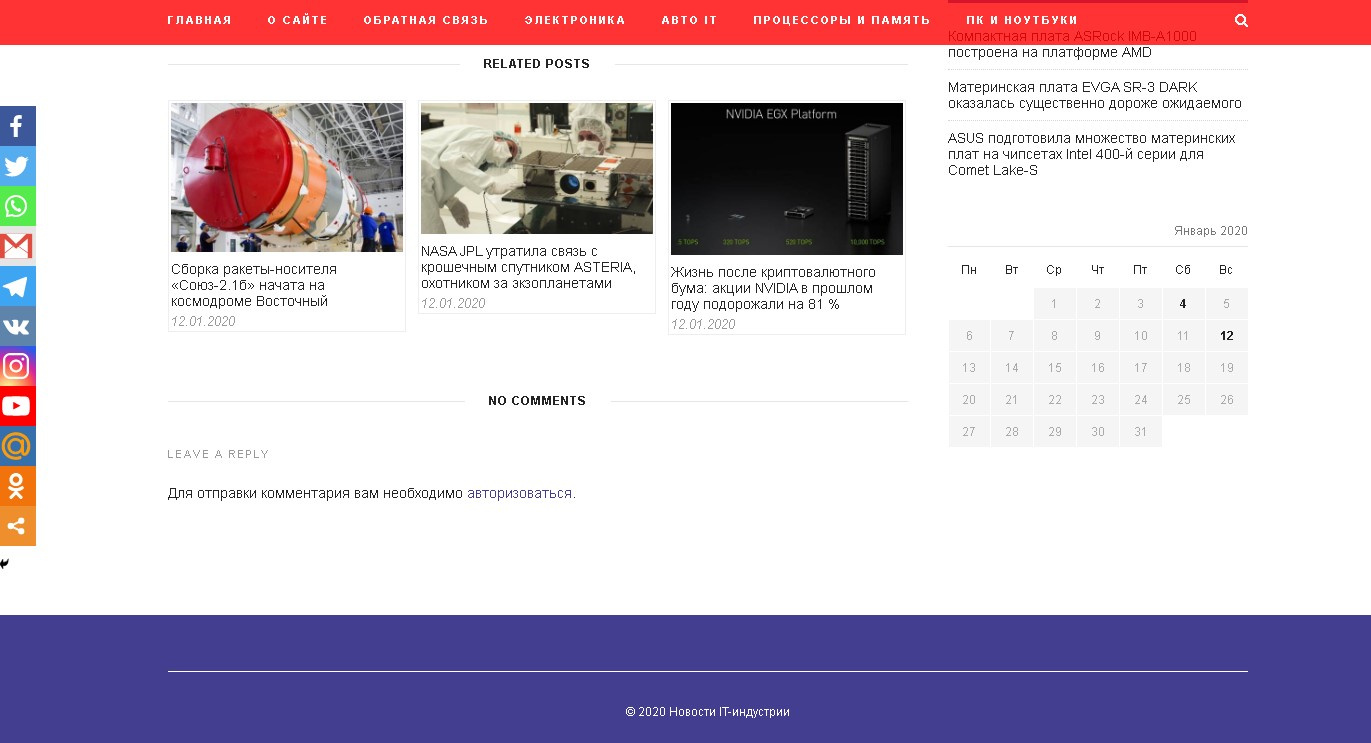Open the ГЛАВНАЯ menu item
1371x743 pixels.
coord(199,20)
